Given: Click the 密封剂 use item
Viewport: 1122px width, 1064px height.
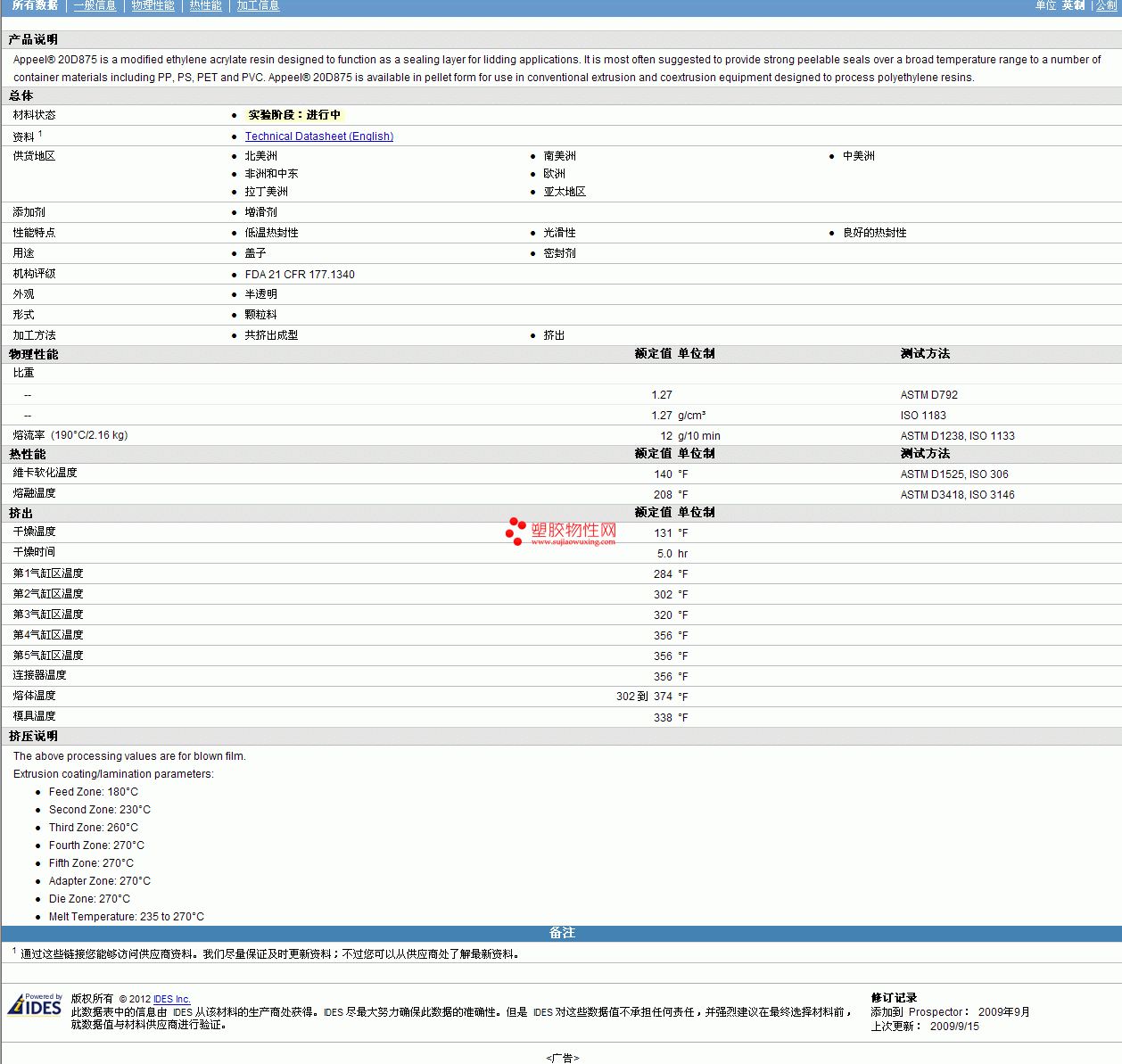Looking at the screenshot, I should pyautogui.click(x=560, y=253).
